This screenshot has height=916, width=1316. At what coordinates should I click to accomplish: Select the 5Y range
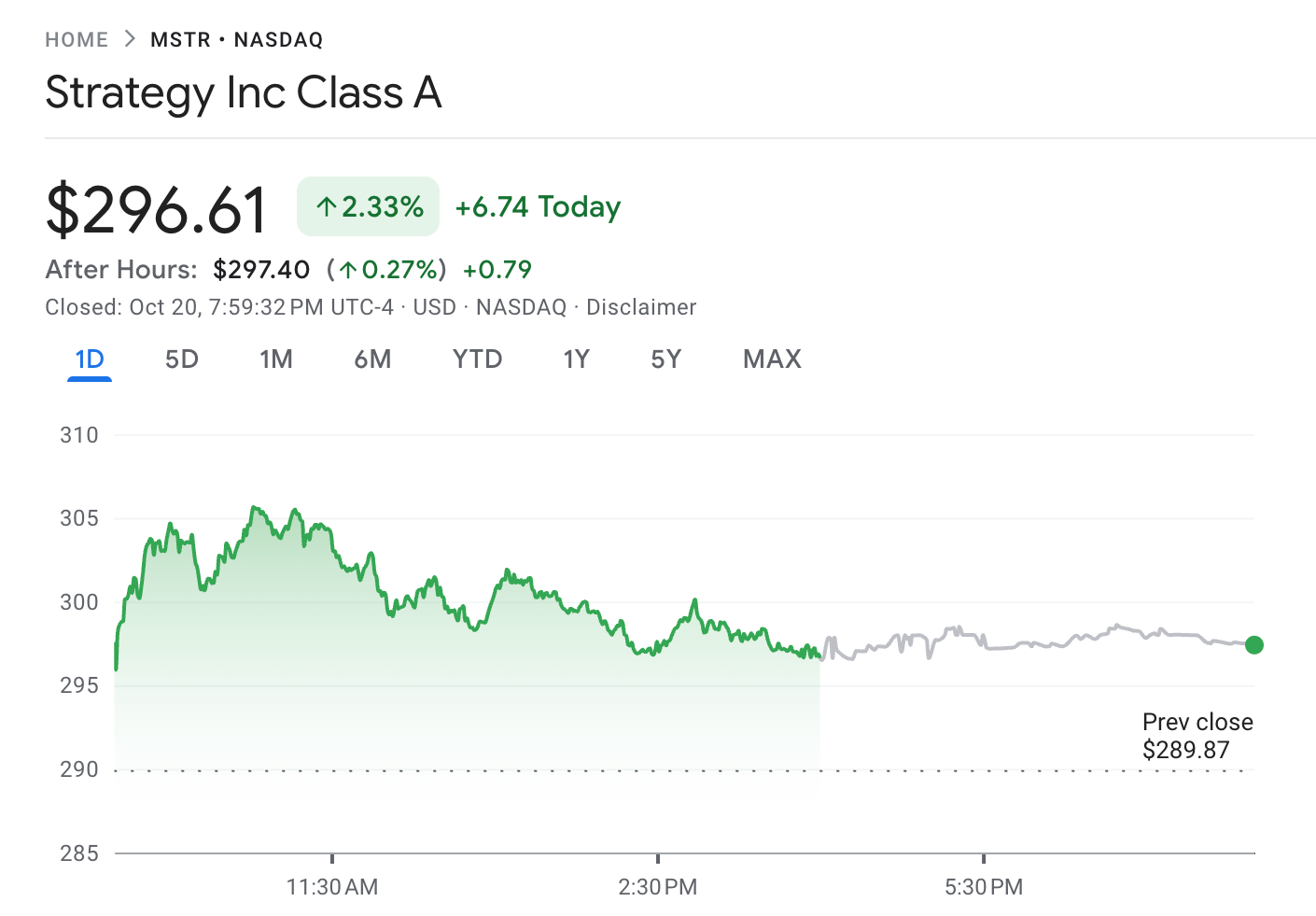click(665, 359)
